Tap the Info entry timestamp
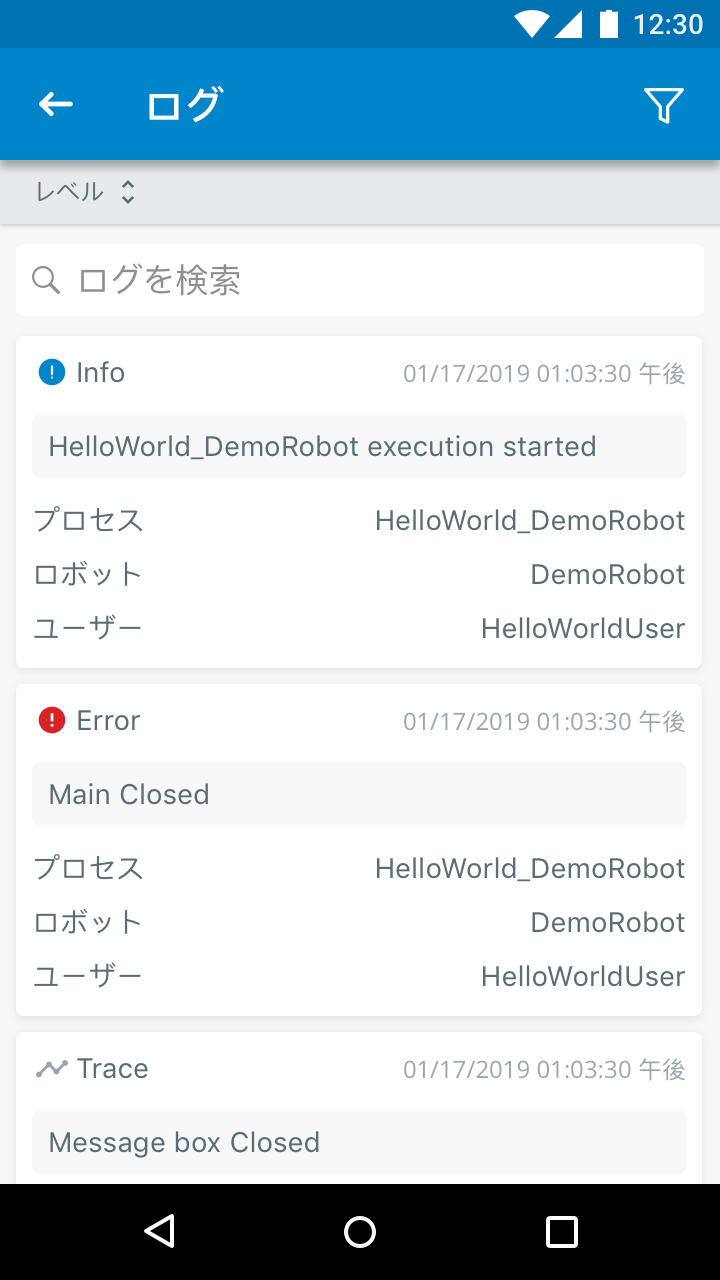The height and width of the screenshot is (1280, 720). pos(544,373)
